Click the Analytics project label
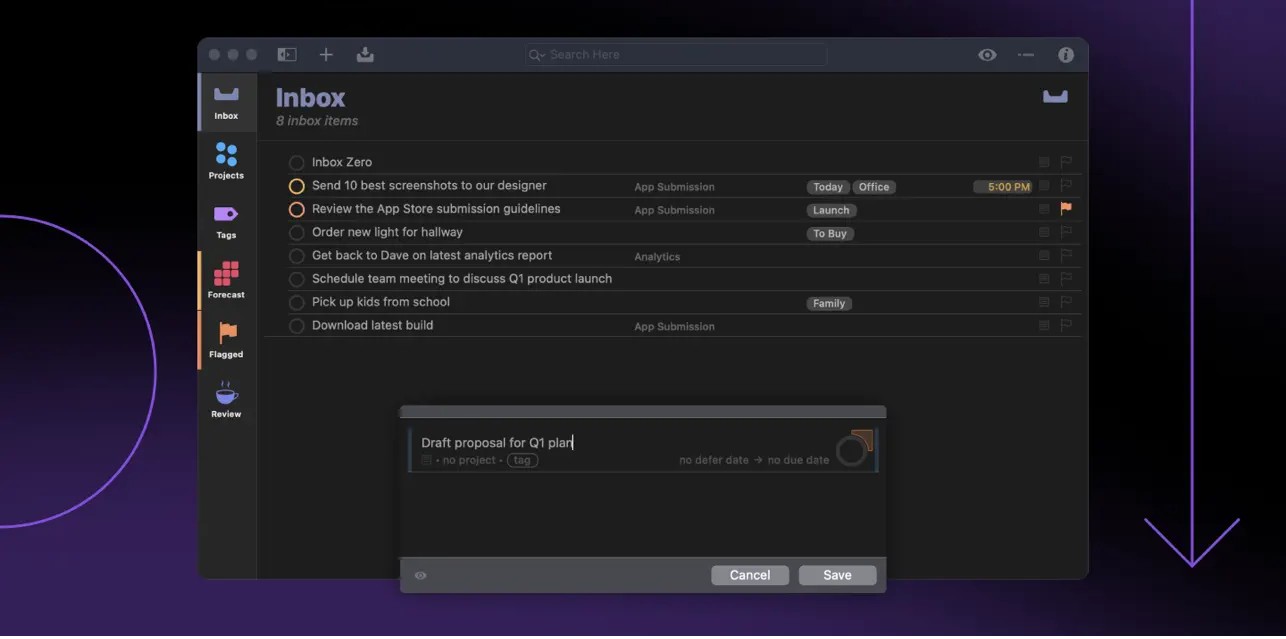This screenshot has height=639, width=1286. (657, 257)
